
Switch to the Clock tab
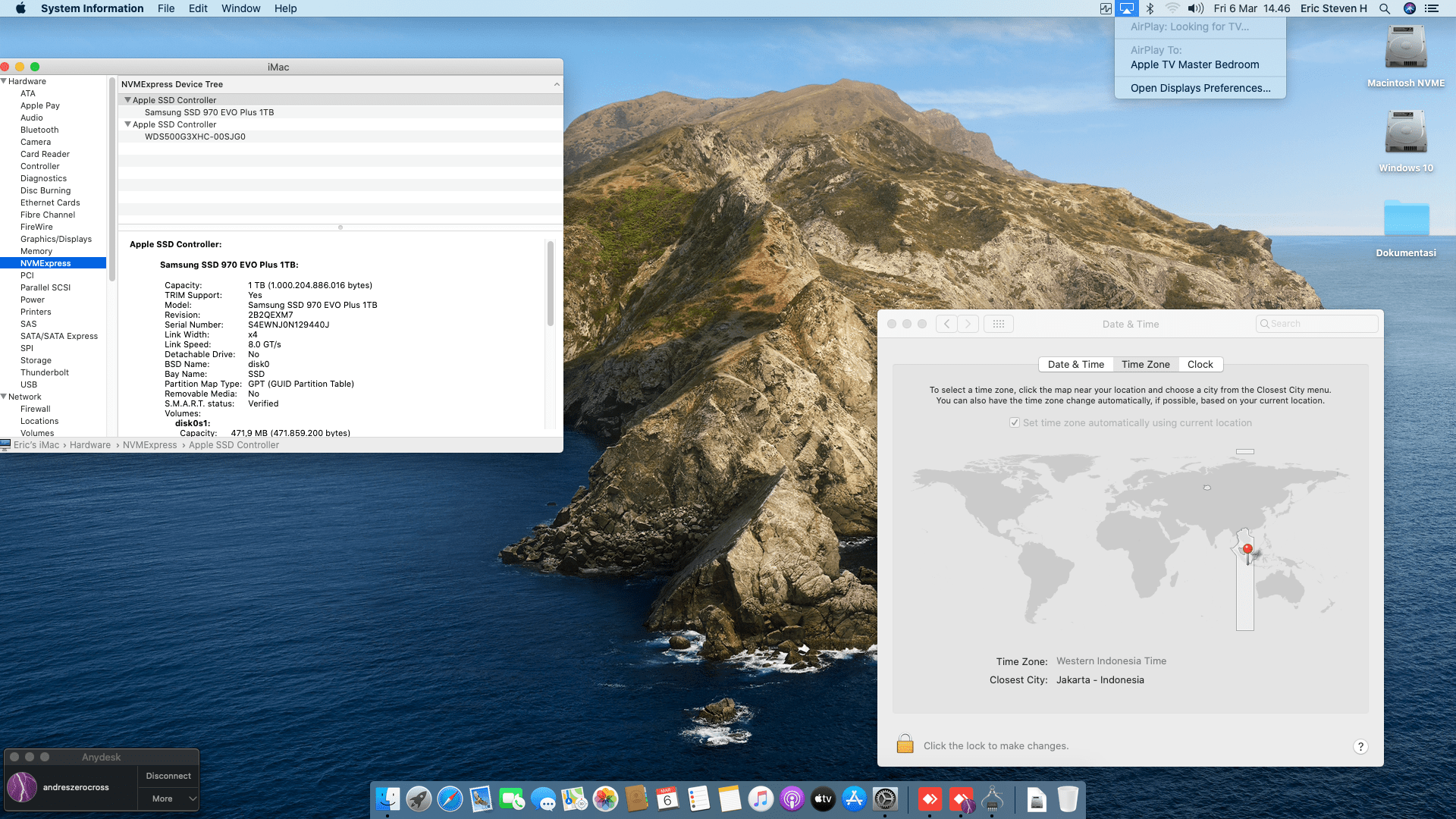(x=1200, y=365)
